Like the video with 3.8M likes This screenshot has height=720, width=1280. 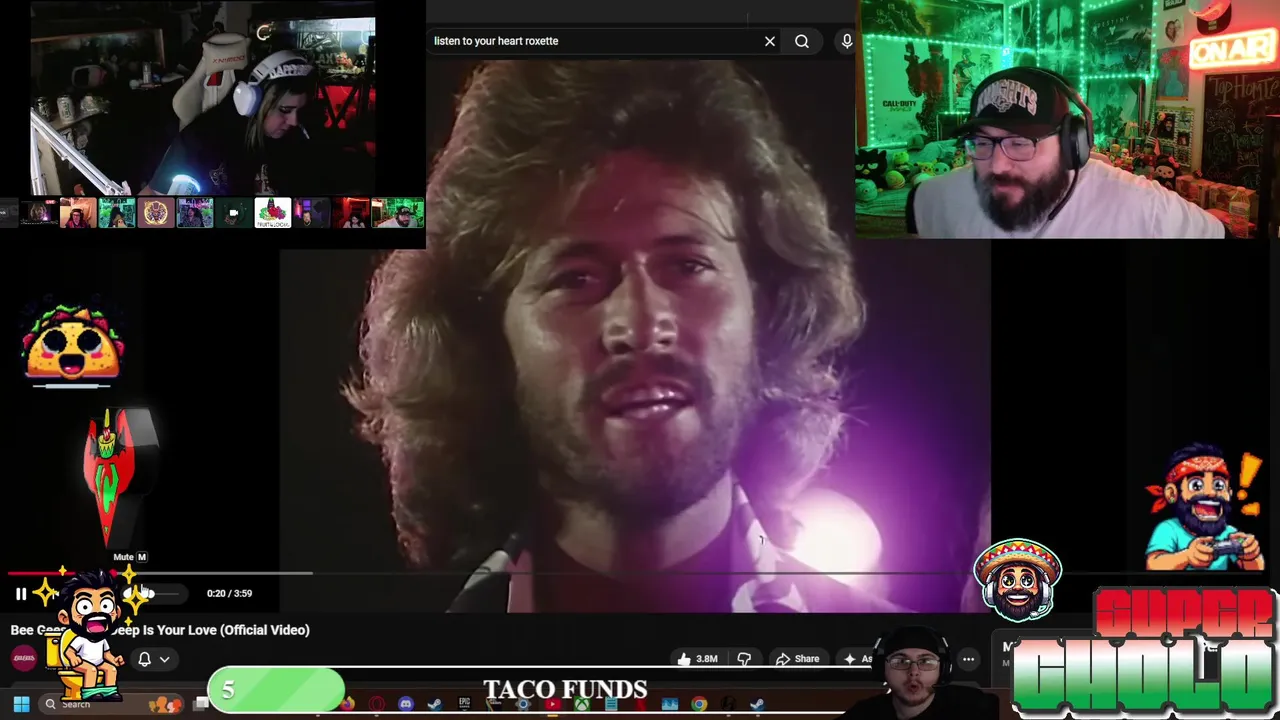click(698, 659)
